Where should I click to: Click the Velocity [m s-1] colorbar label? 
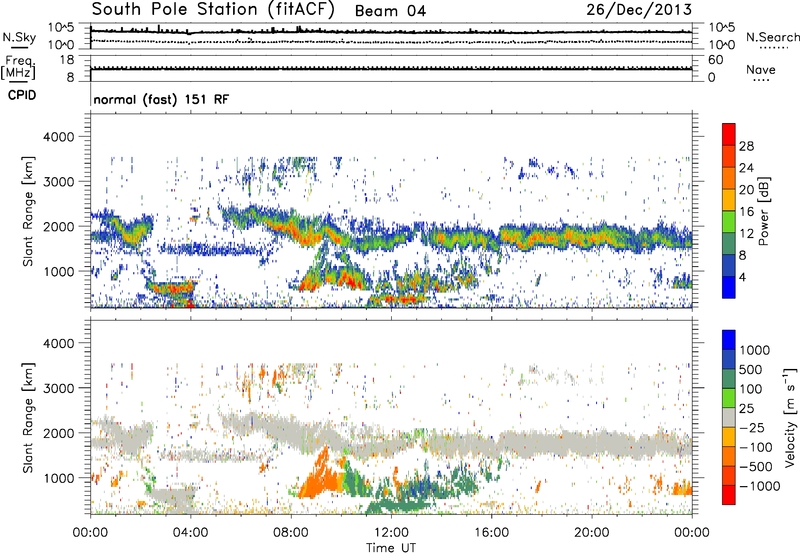(x=790, y=417)
